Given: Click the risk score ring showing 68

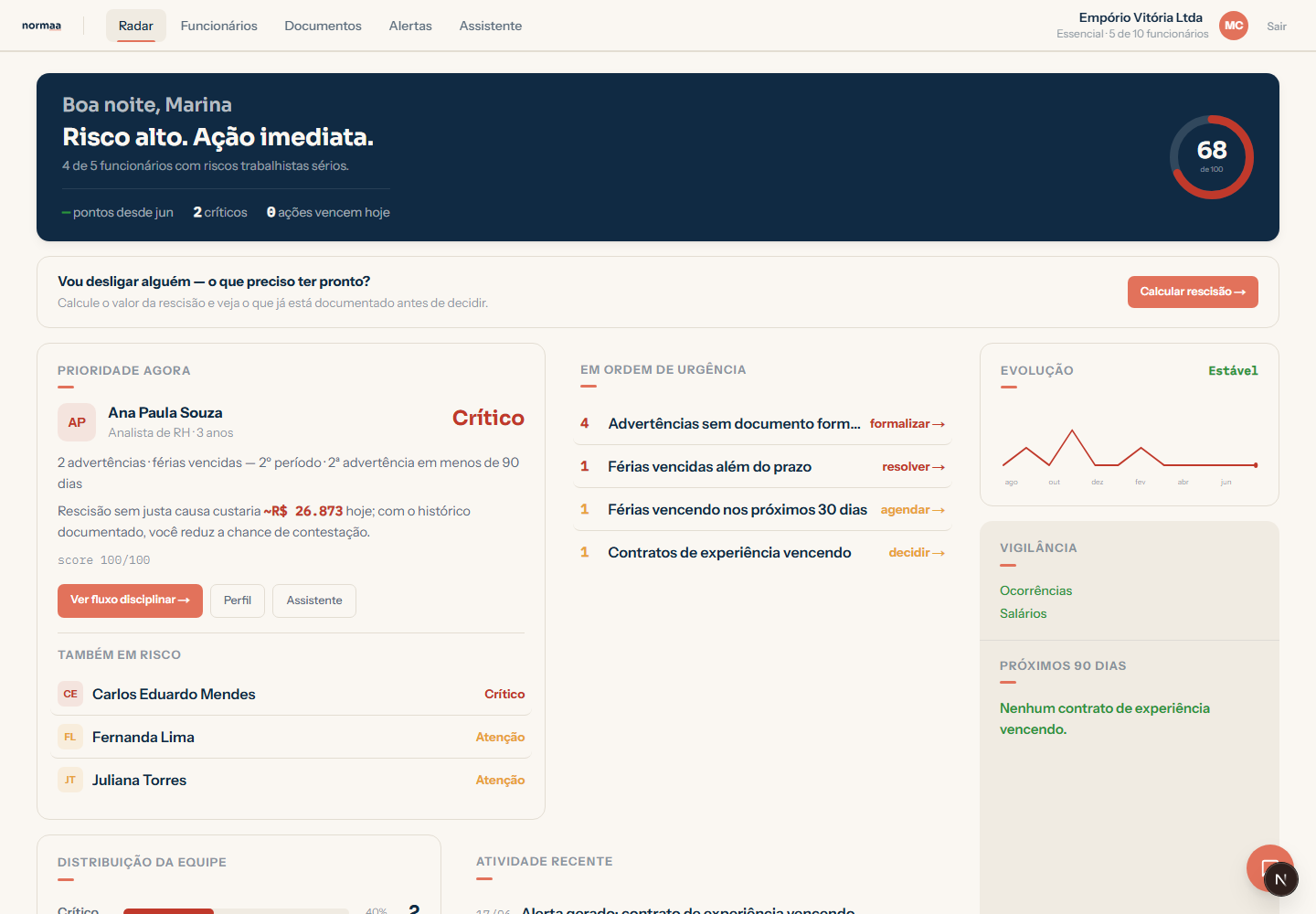Looking at the screenshot, I should [x=1212, y=157].
